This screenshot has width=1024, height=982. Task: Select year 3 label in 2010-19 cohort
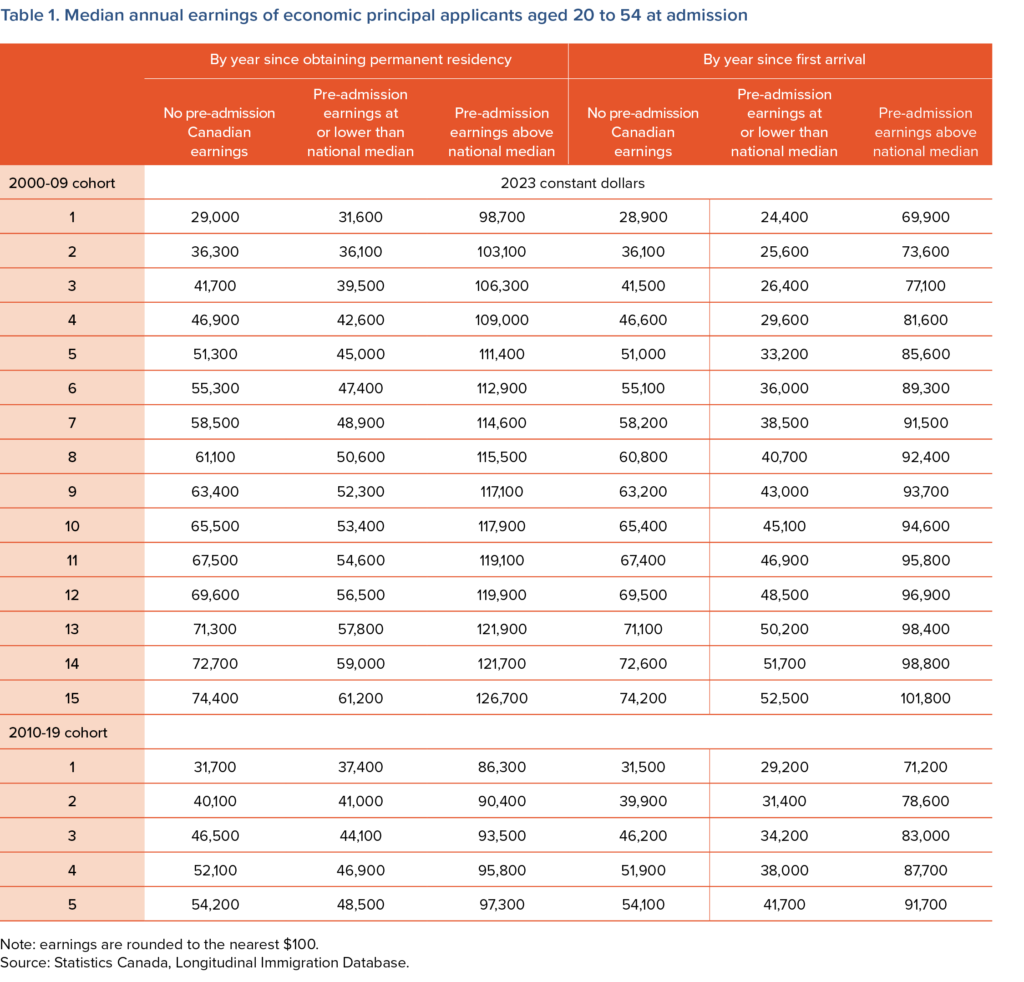click(x=72, y=835)
